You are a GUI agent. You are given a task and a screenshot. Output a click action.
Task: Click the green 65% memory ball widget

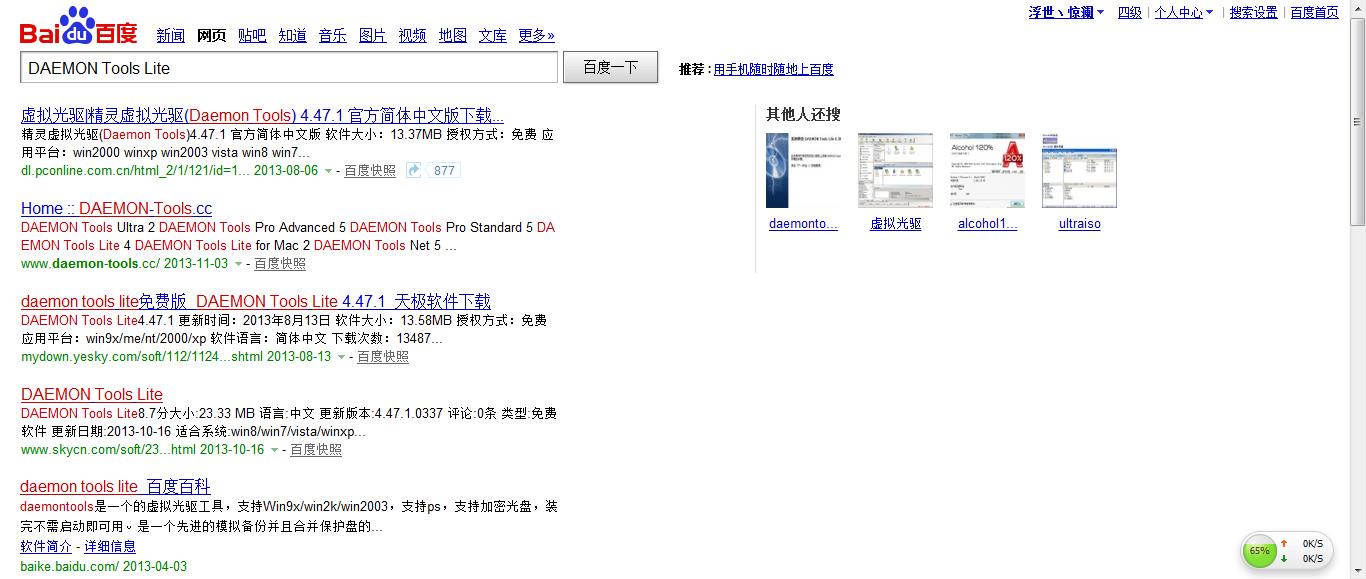[x=1259, y=551]
